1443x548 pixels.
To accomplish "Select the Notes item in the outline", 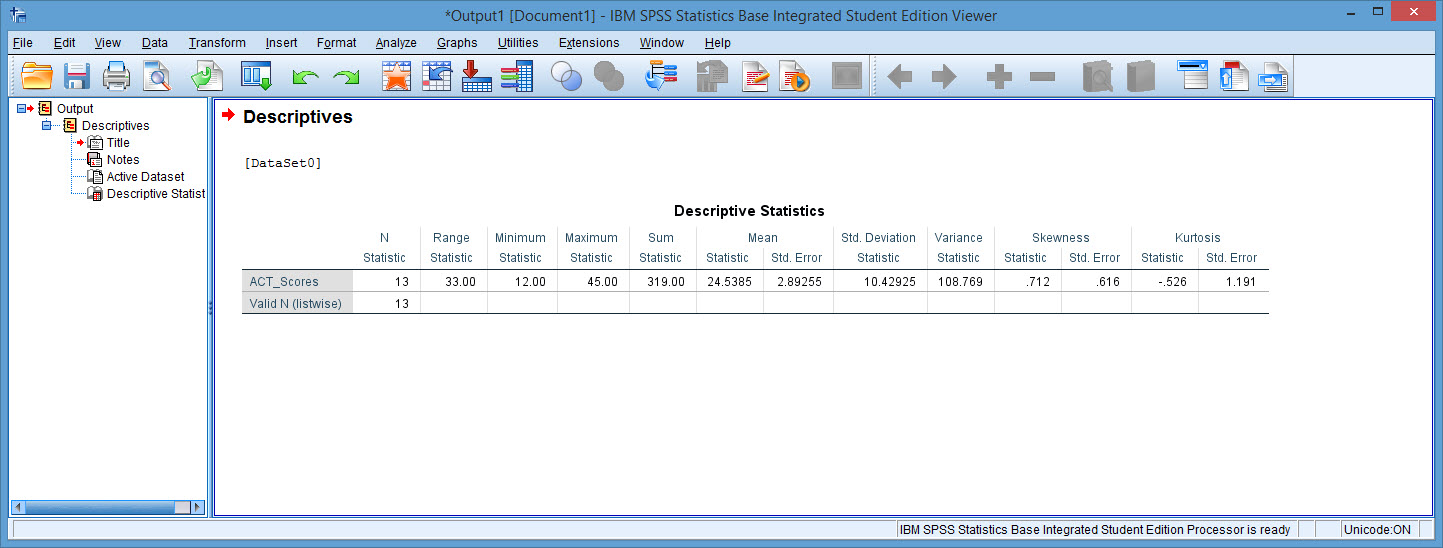I will tap(123, 159).
